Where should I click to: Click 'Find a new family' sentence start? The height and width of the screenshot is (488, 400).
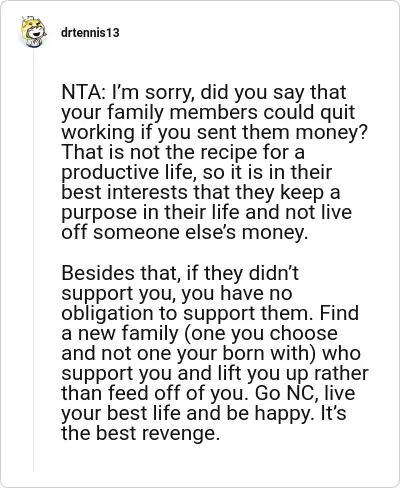(x=210, y=323)
